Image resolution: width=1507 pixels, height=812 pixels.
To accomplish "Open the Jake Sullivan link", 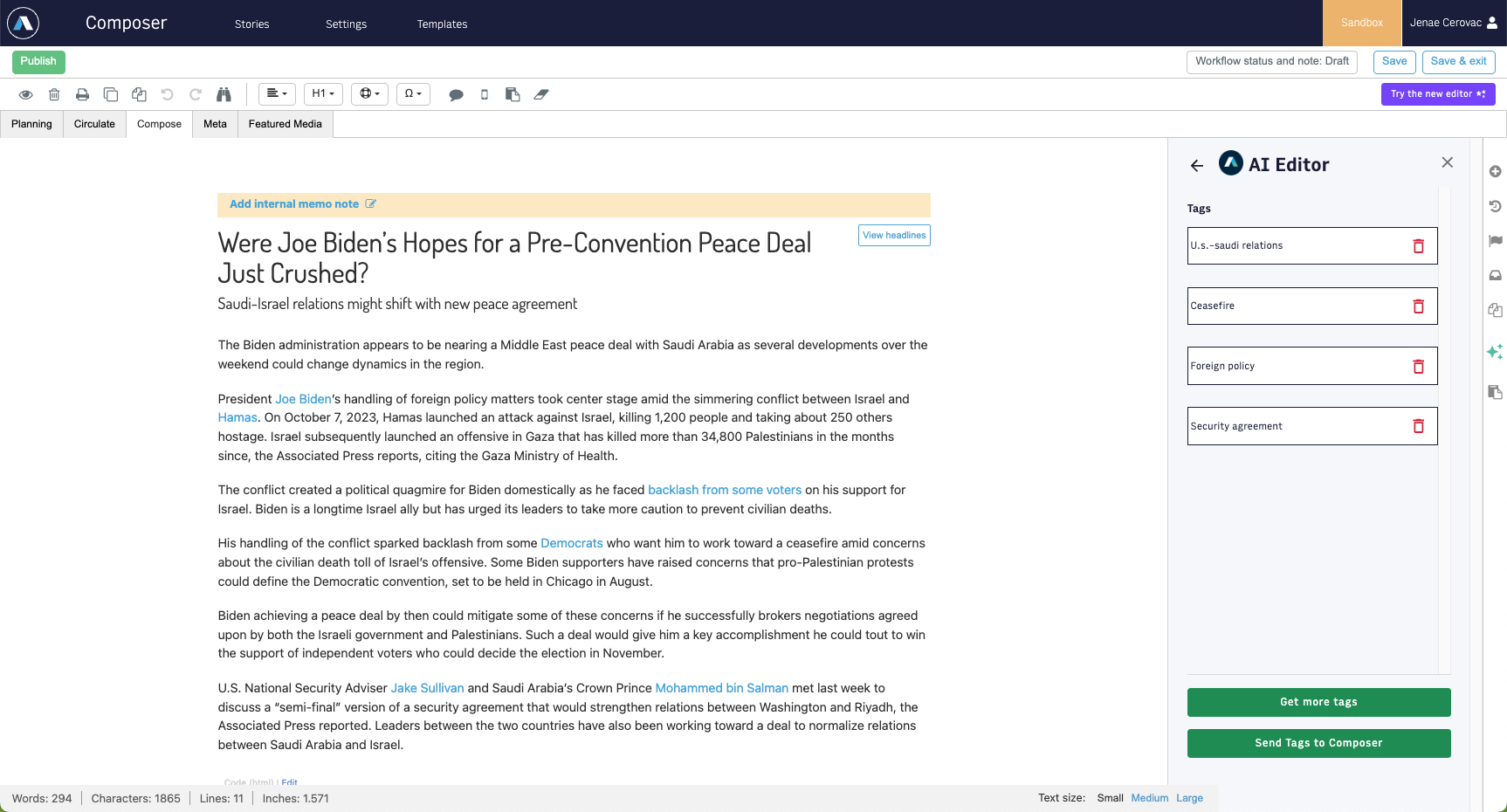I will (x=427, y=688).
